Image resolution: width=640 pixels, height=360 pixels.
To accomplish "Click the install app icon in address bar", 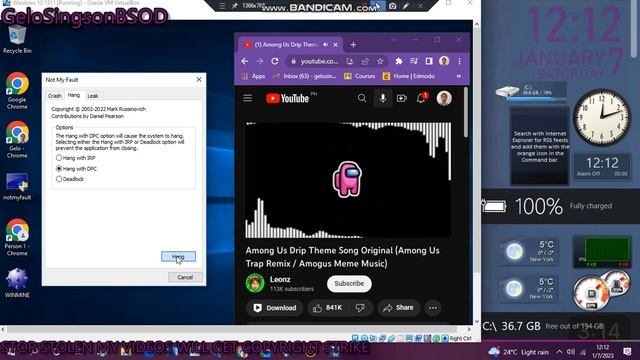I will [x=350, y=61].
